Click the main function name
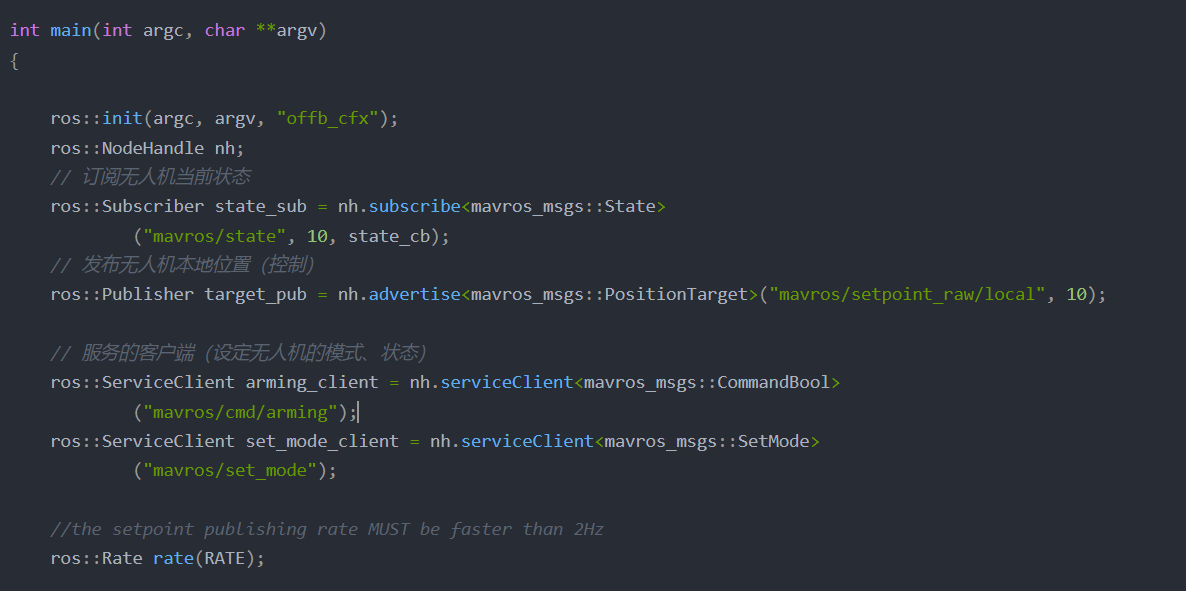 tap(70, 29)
